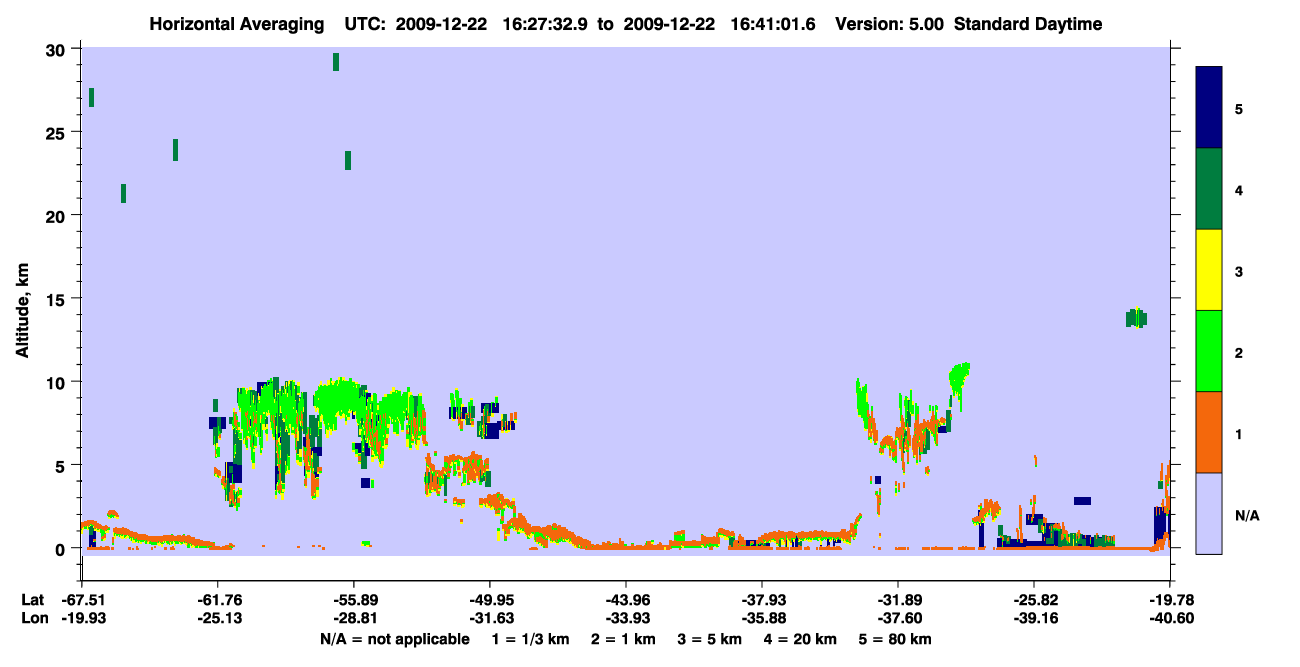Click latitude value -49.95
Image resolution: width=1300 pixels, height=667 pixels.
tap(490, 600)
